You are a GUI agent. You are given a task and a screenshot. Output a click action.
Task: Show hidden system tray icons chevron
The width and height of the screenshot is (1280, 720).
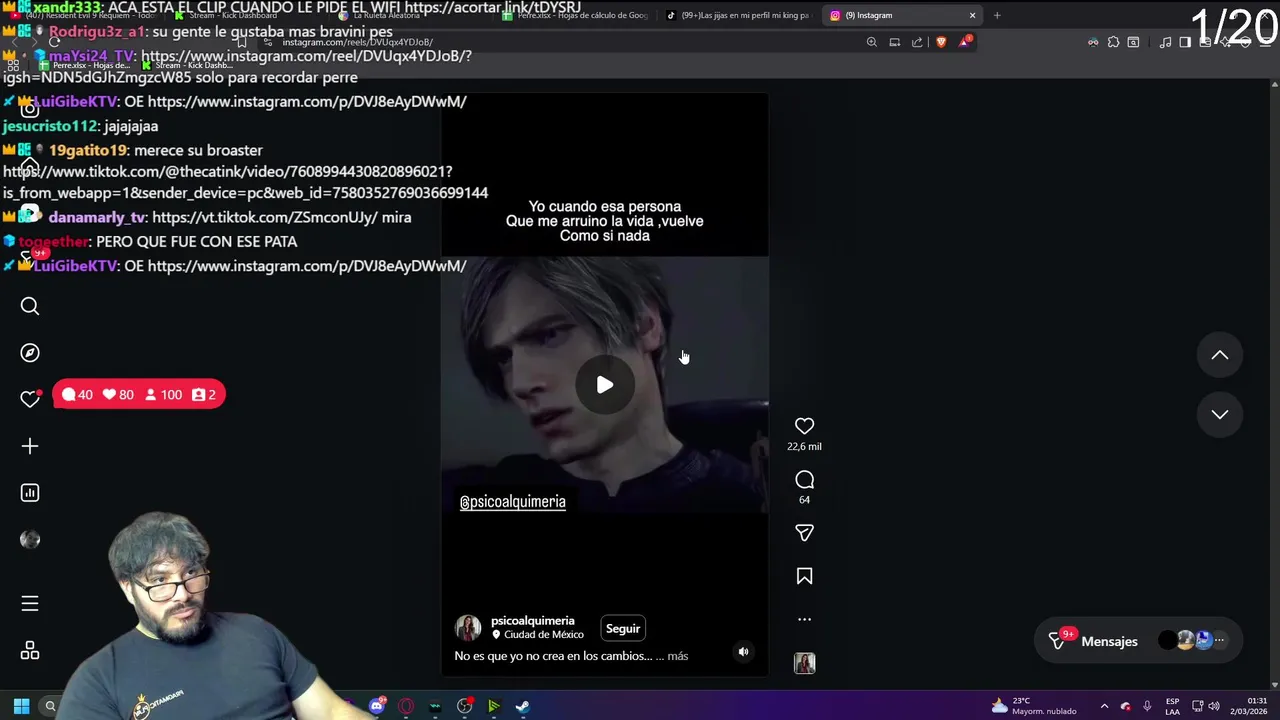point(1104,706)
